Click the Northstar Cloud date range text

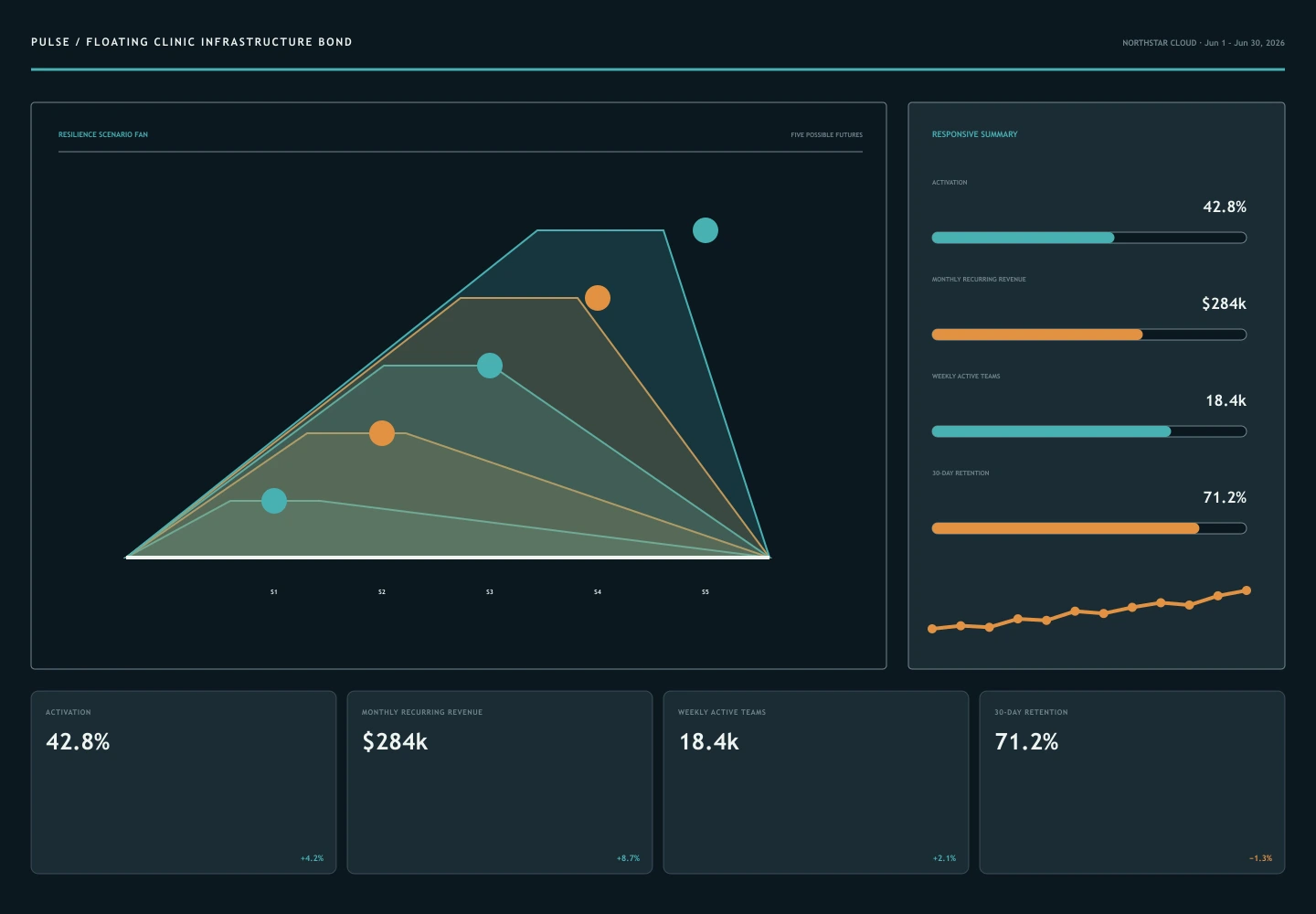[x=1204, y=43]
